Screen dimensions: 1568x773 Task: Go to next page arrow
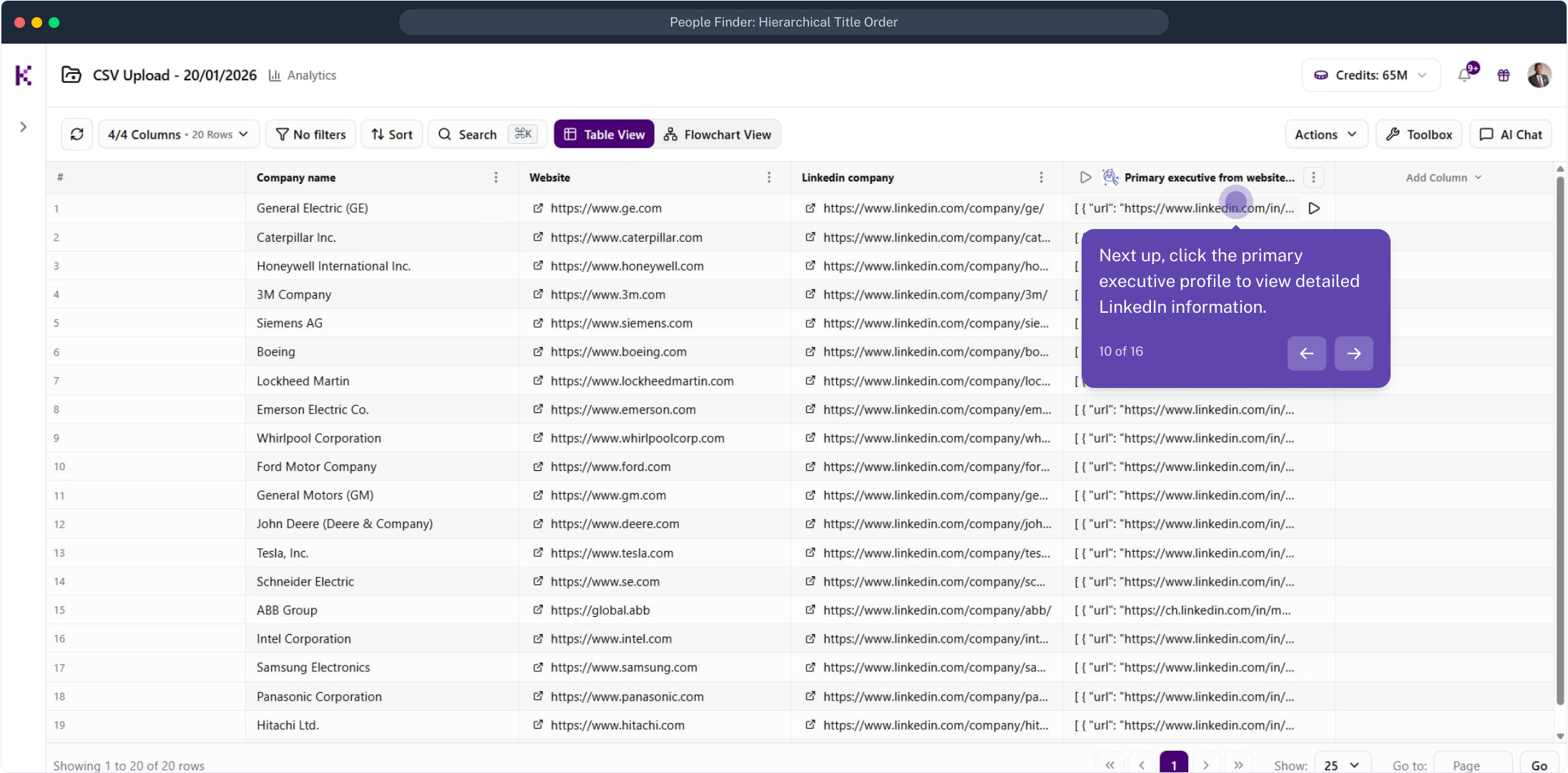pyautogui.click(x=1206, y=764)
